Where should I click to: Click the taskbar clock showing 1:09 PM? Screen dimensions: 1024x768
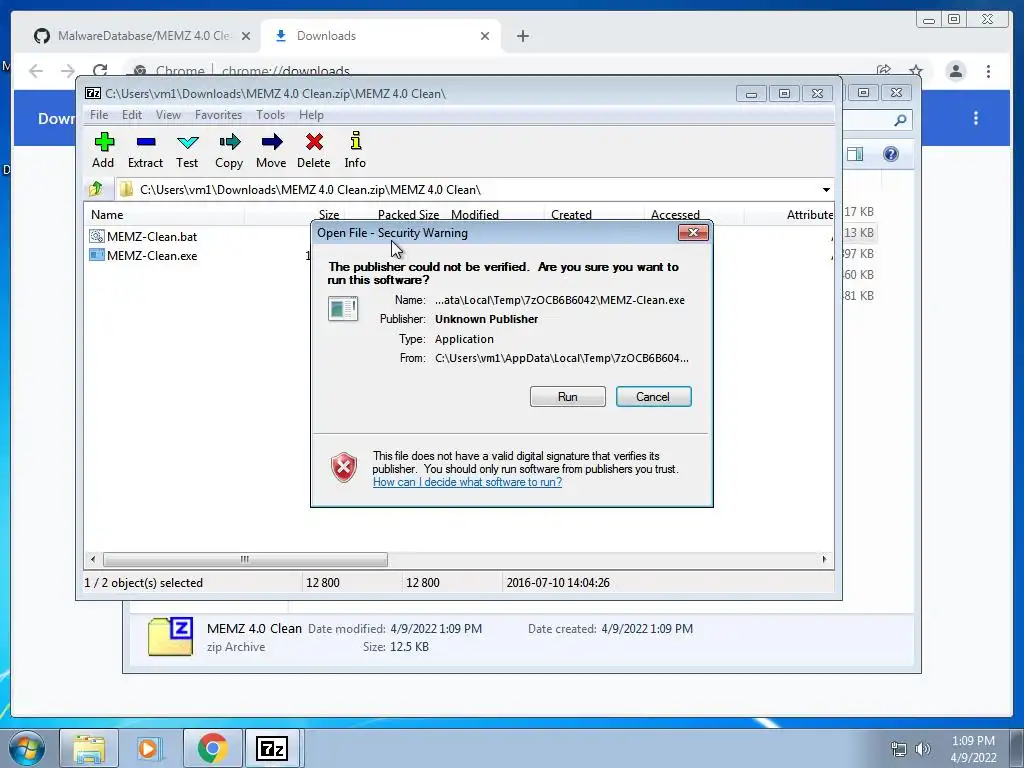973,749
